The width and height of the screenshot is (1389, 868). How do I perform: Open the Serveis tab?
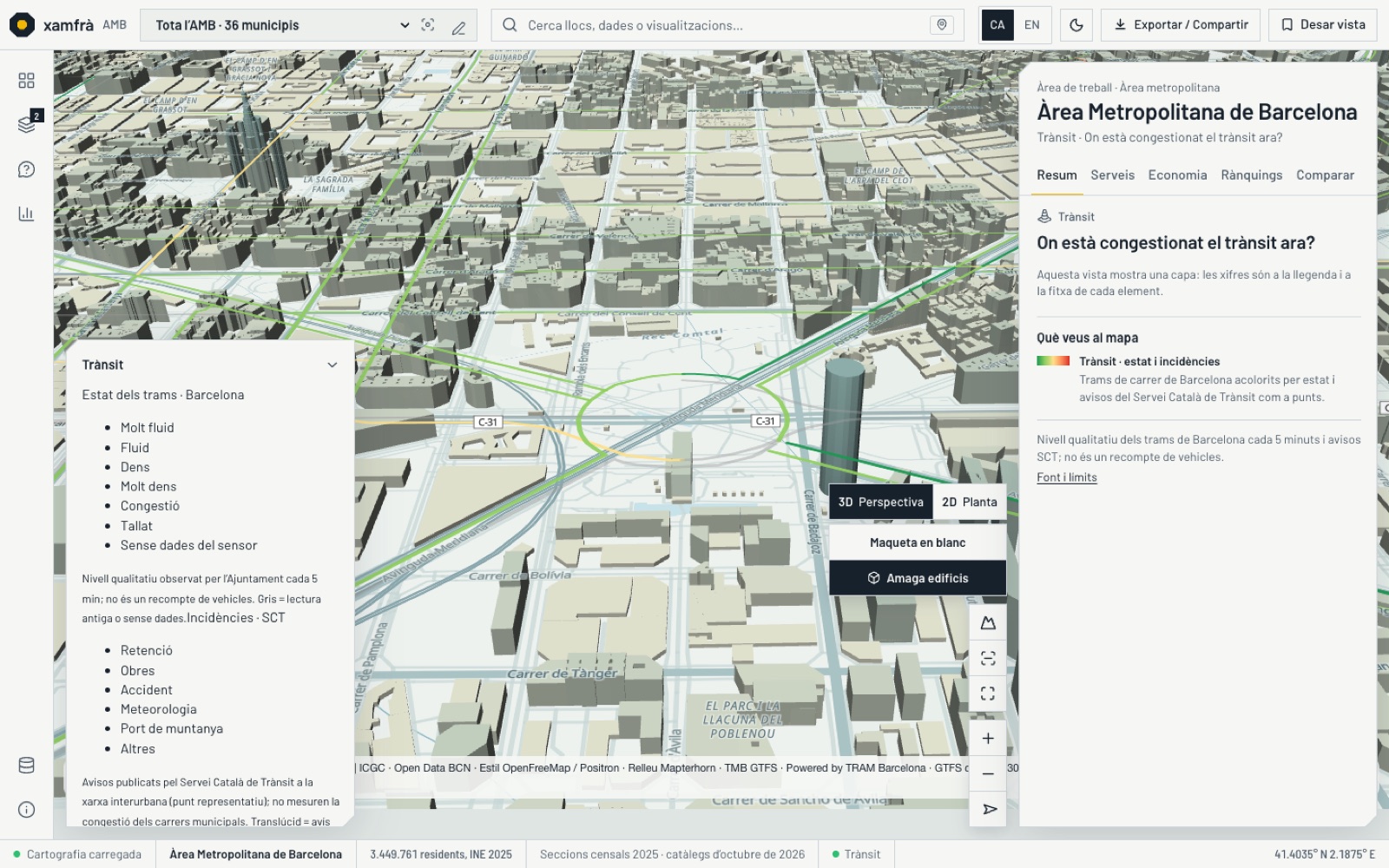click(1112, 175)
